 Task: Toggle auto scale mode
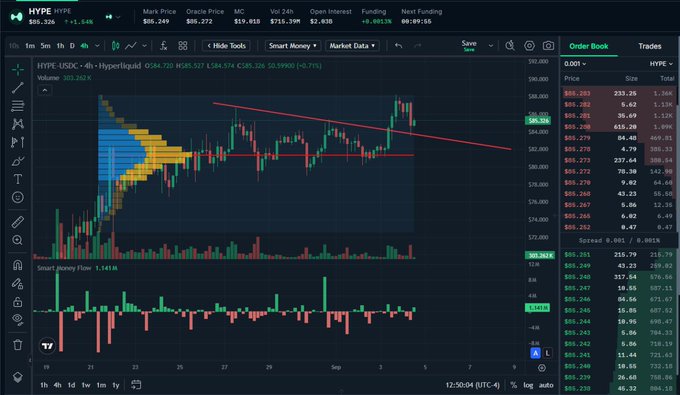tap(546, 385)
